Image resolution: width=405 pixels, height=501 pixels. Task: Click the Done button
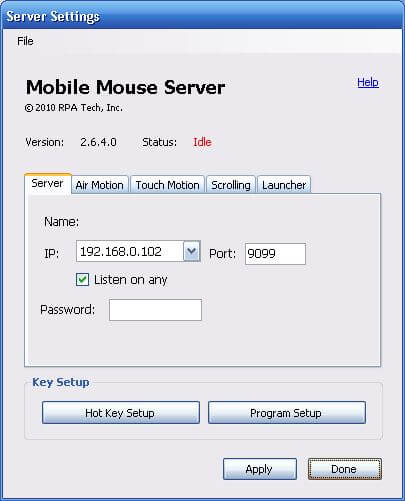click(x=345, y=469)
